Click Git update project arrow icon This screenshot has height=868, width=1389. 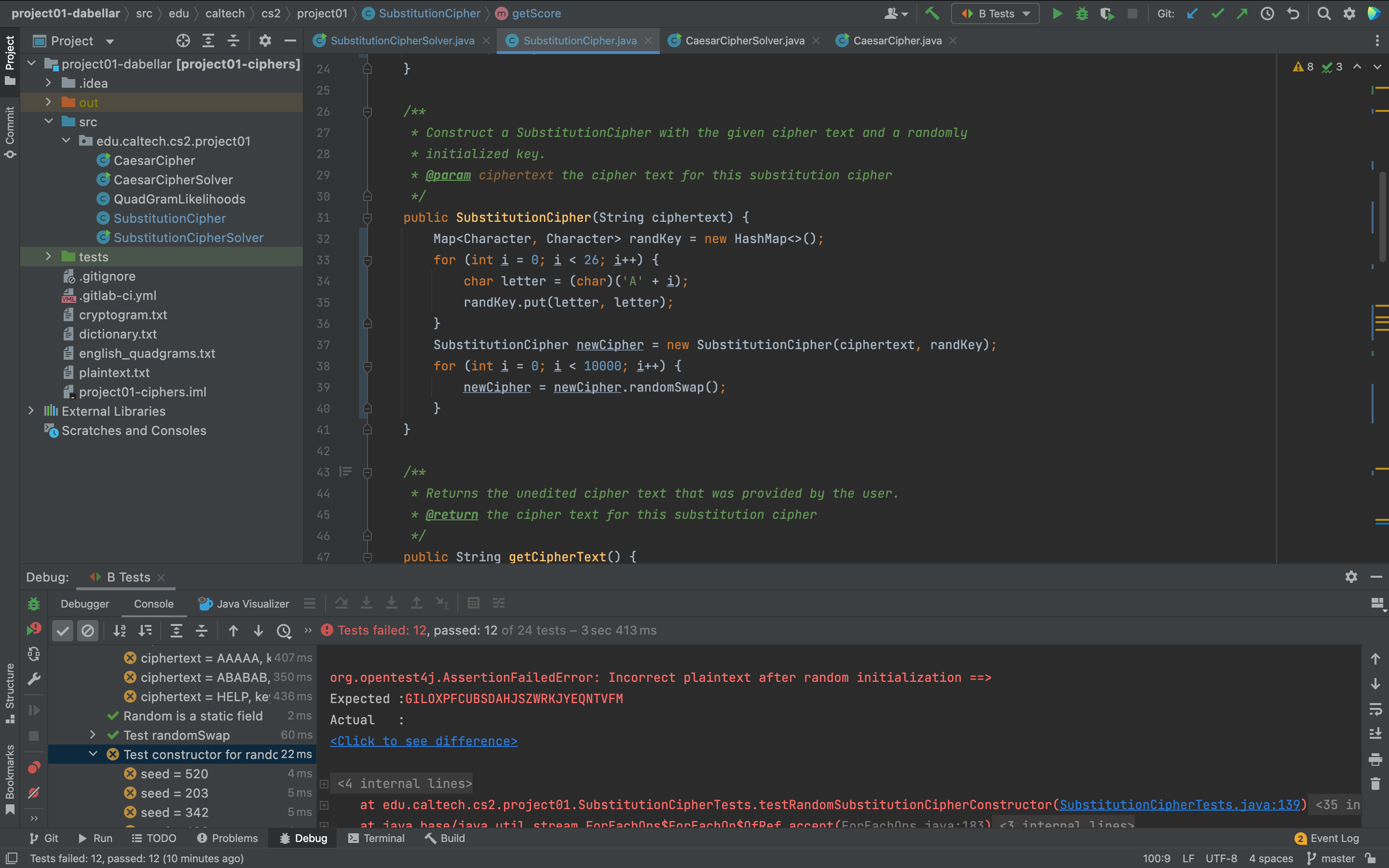pos(1192,13)
